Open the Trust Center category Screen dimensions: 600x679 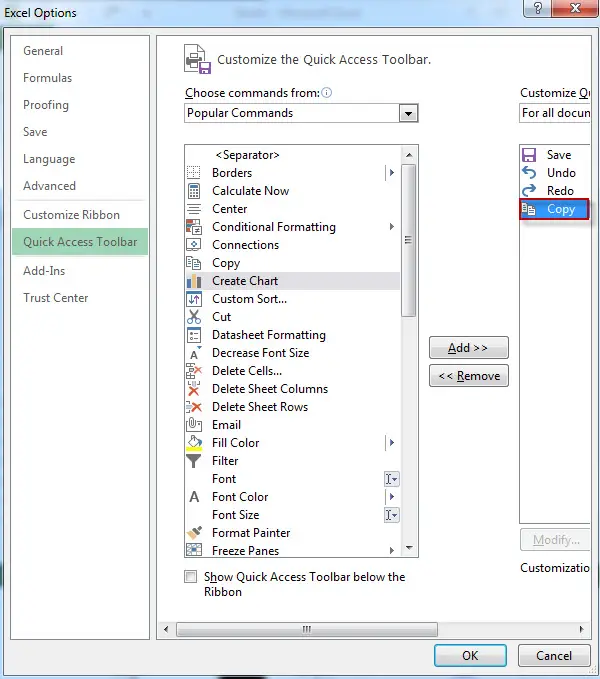tap(55, 298)
